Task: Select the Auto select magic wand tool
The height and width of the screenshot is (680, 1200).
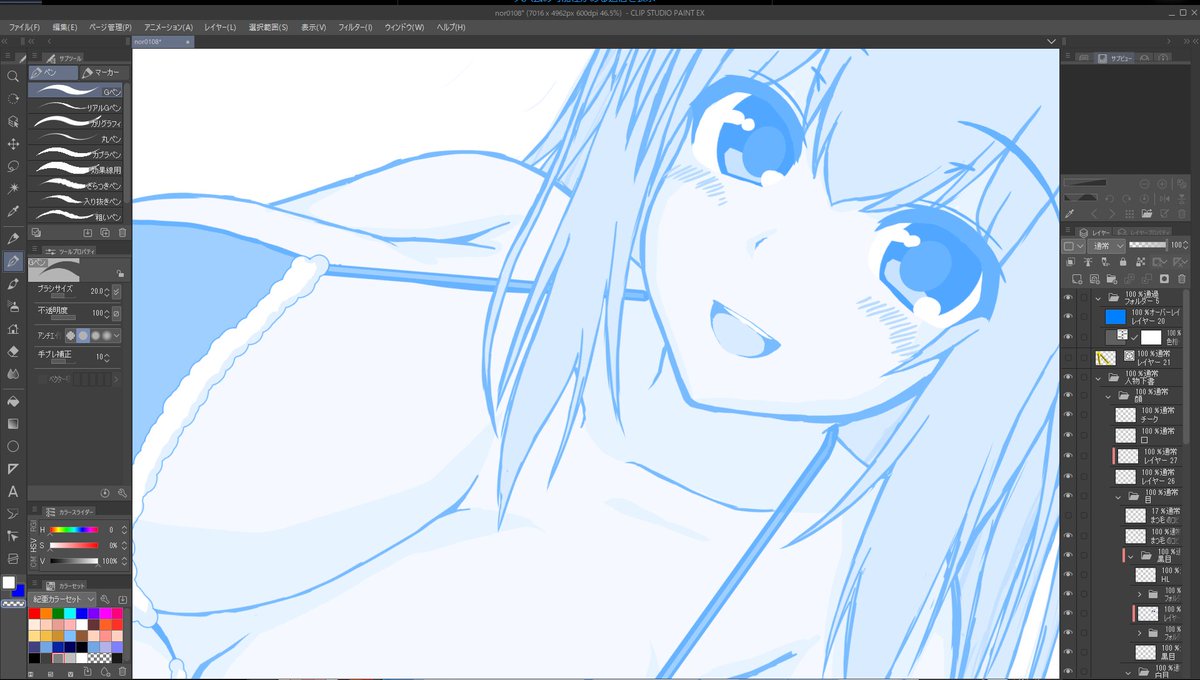Action: point(13,188)
